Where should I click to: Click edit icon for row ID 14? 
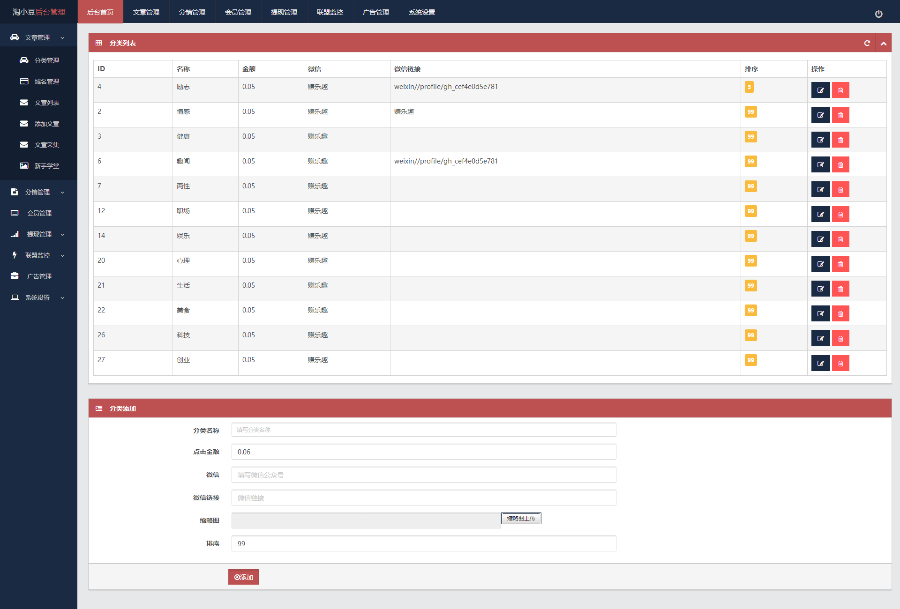click(x=820, y=239)
